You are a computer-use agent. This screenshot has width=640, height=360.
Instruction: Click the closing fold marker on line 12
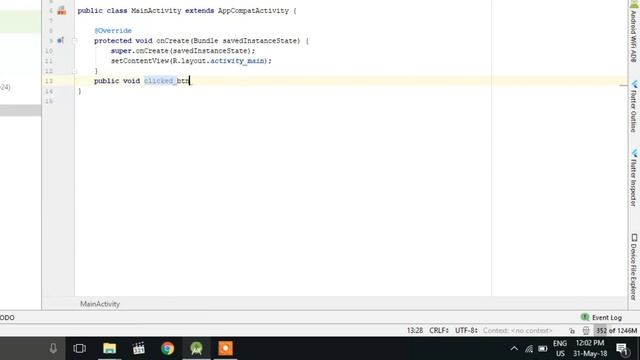tap(75, 71)
